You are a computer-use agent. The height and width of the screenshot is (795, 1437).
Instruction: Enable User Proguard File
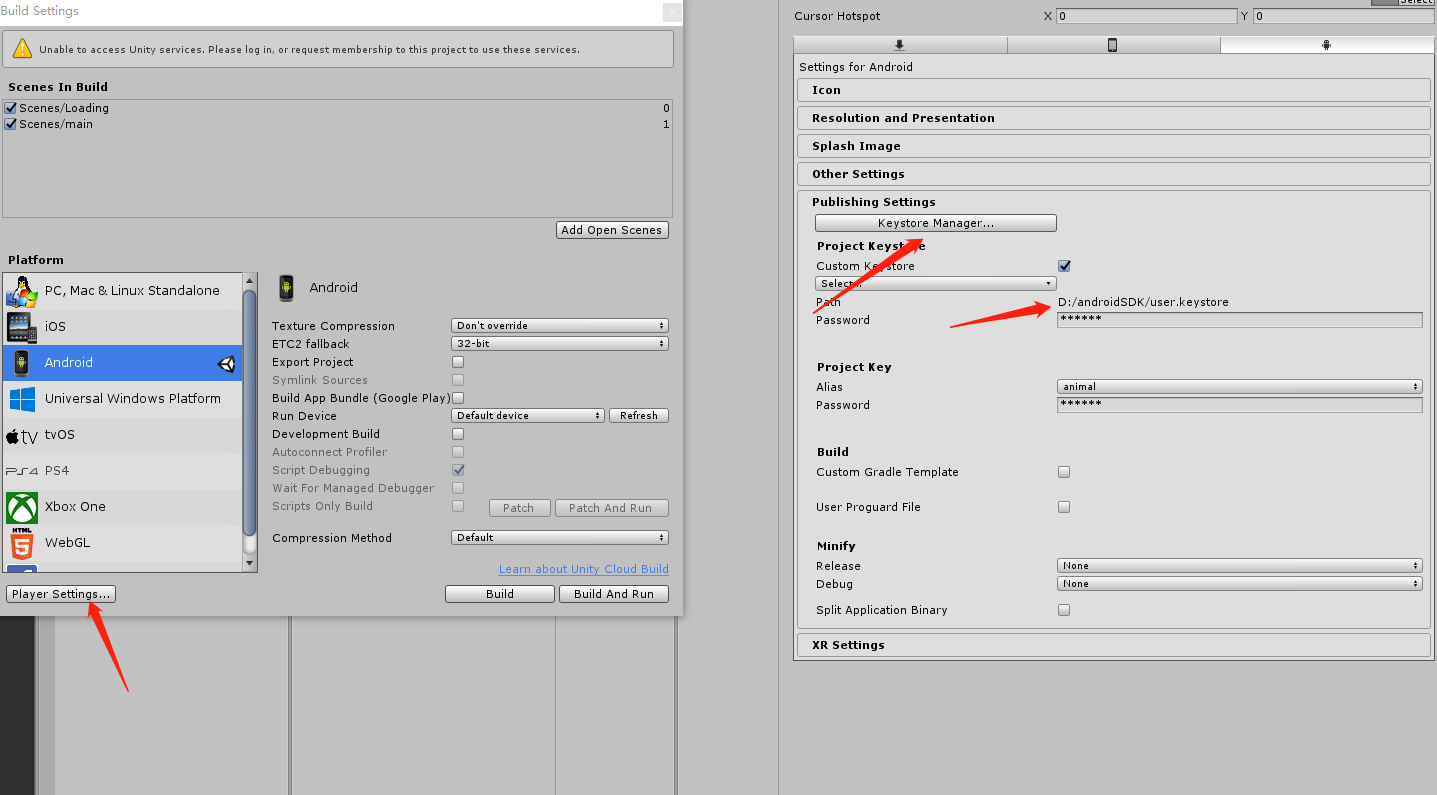point(1064,507)
